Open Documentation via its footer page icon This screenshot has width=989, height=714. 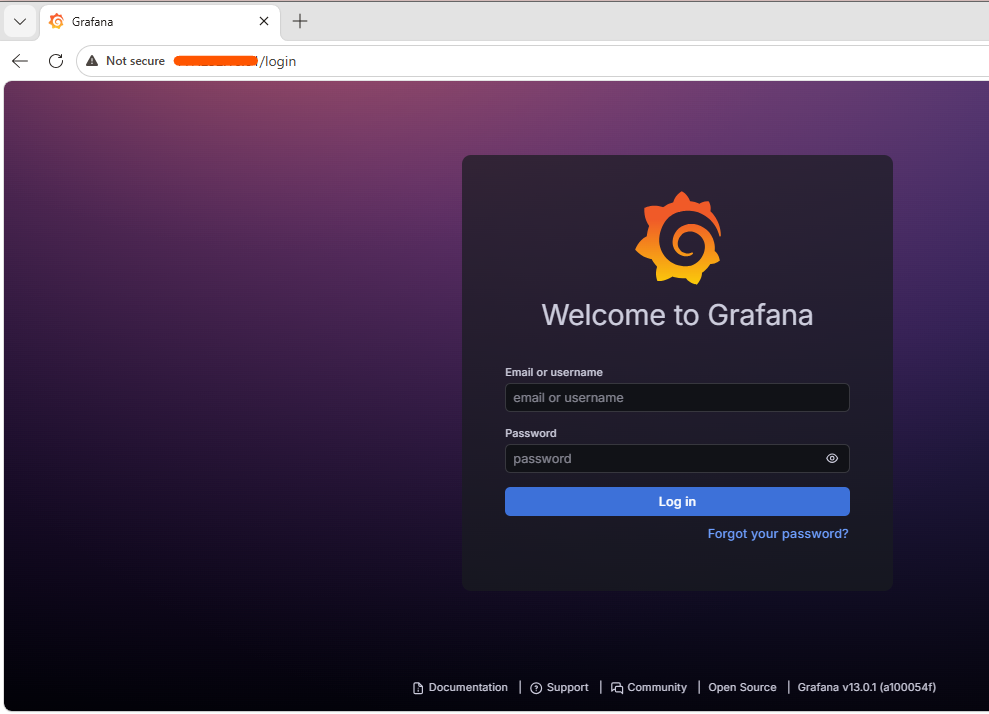pyautogui.click(x=418, y=688)
